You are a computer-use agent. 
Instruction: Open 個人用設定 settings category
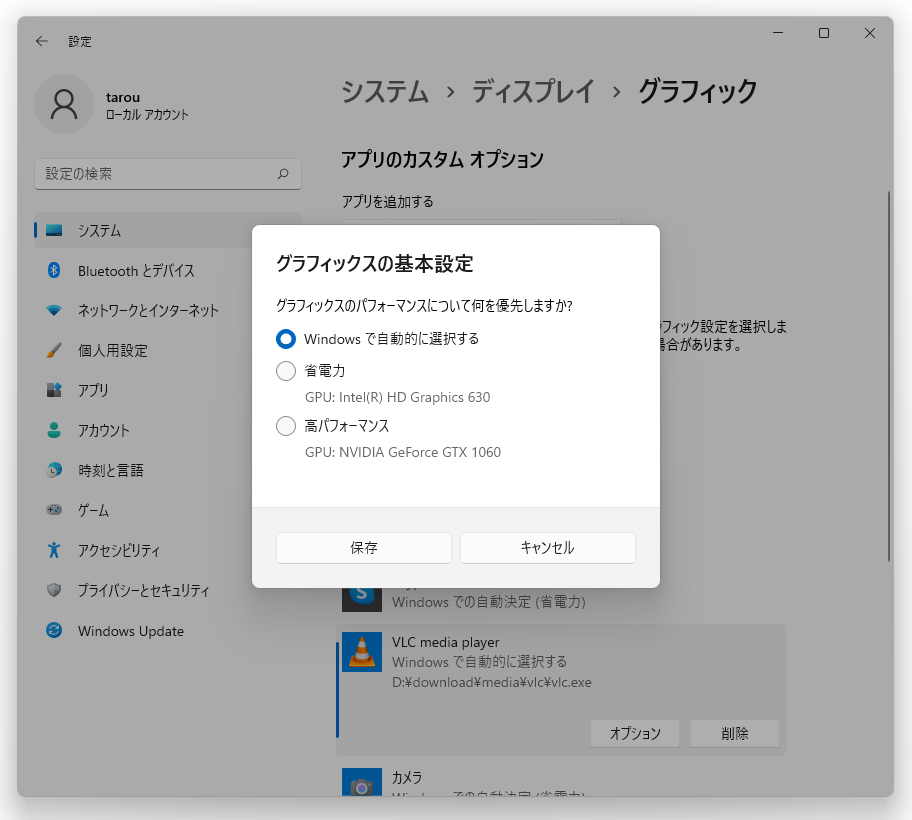coord(168,350)
